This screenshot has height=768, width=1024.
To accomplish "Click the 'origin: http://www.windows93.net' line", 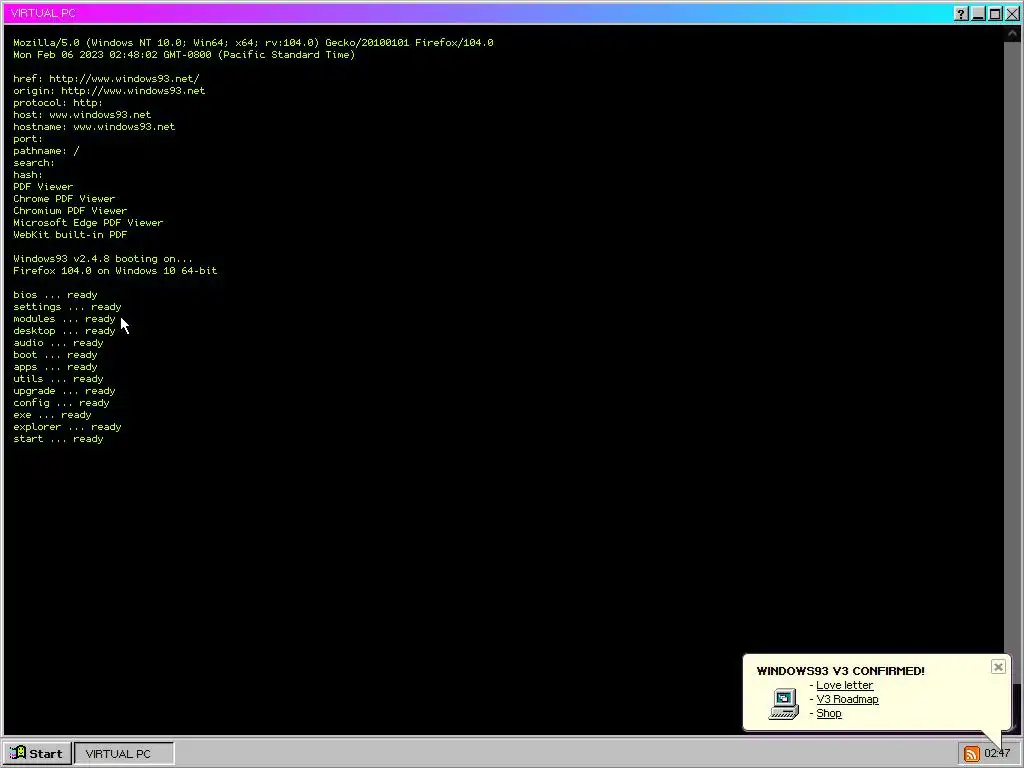I will tap(109, 91).
